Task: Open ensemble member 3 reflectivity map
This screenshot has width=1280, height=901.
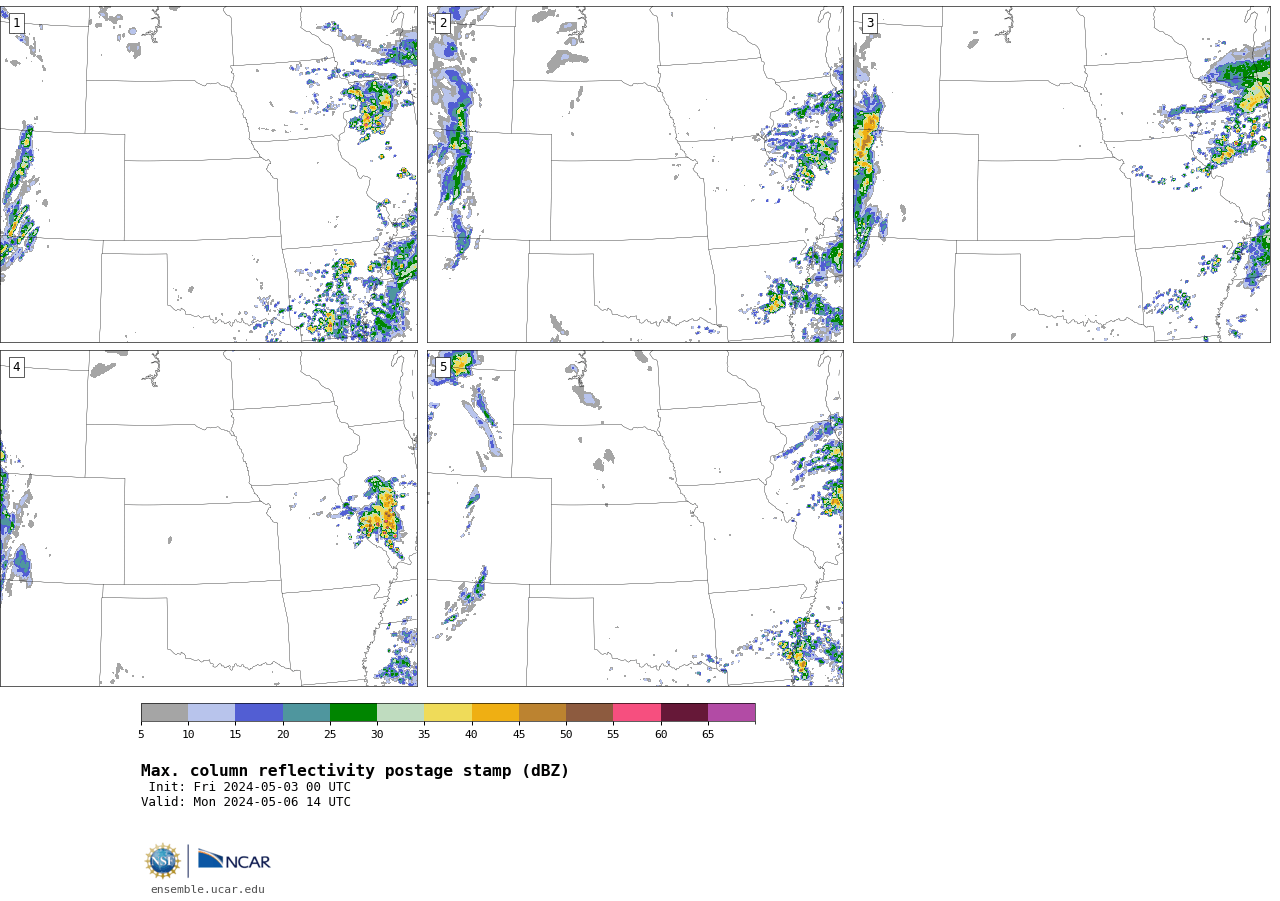Action: [x=1062, y=175]
